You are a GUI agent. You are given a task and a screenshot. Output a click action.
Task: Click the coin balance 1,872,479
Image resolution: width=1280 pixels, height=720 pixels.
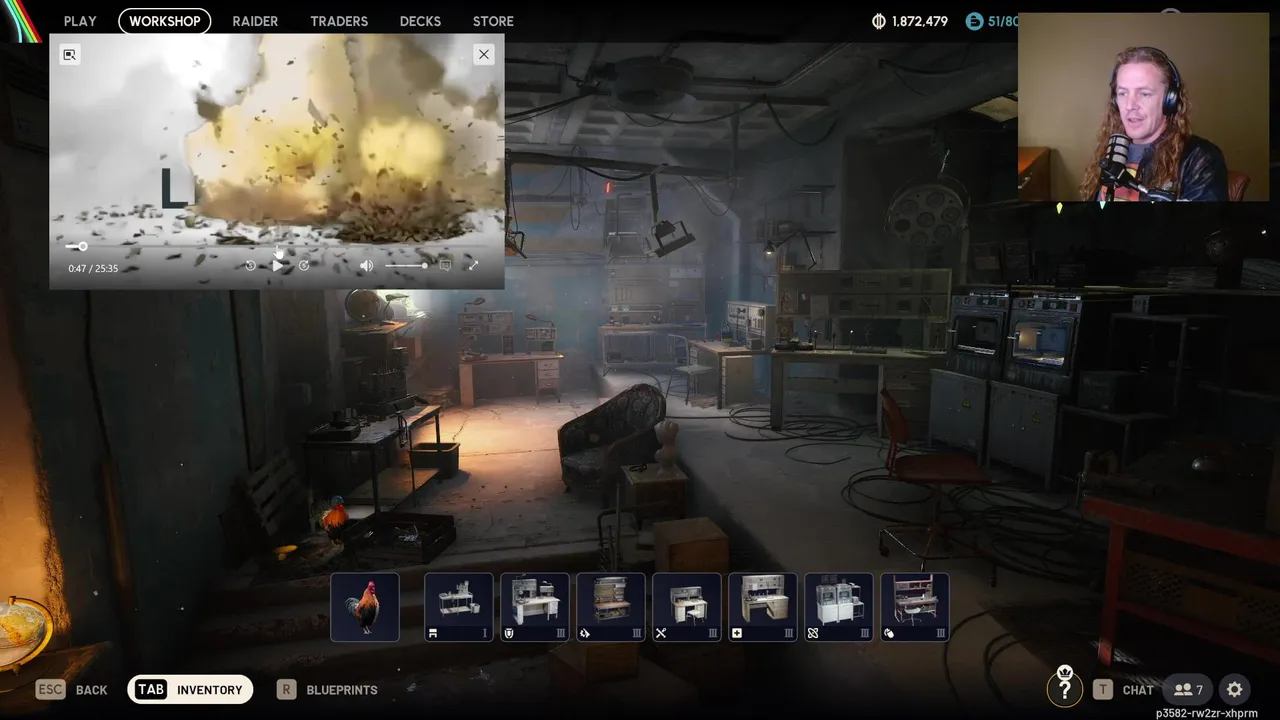click(909, 21)
